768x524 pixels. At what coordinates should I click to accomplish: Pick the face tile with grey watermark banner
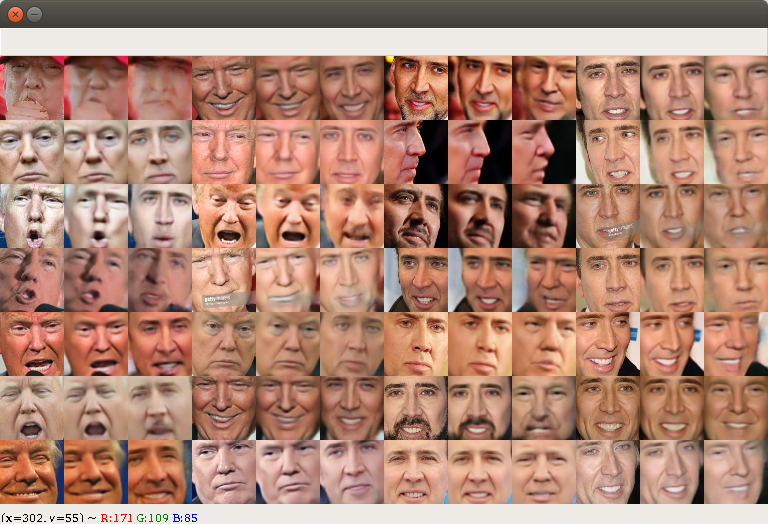[x=224, y=280]
